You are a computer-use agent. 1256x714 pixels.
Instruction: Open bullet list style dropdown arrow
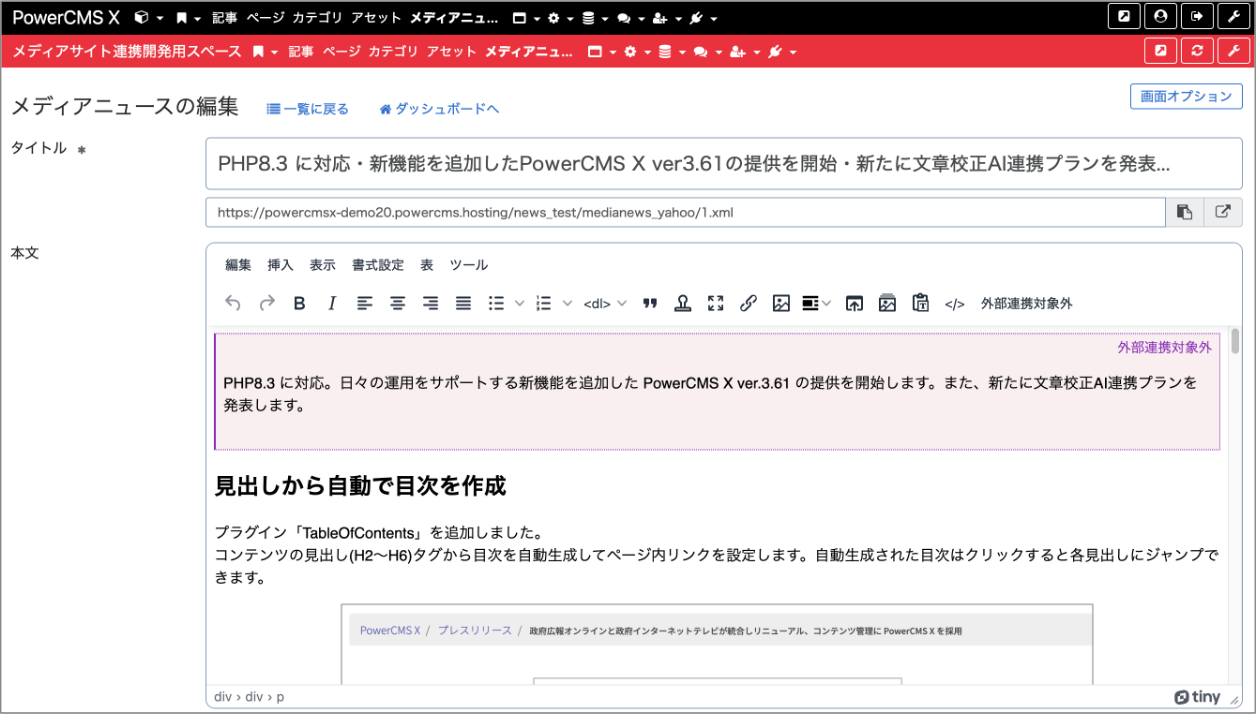[519, 303]
